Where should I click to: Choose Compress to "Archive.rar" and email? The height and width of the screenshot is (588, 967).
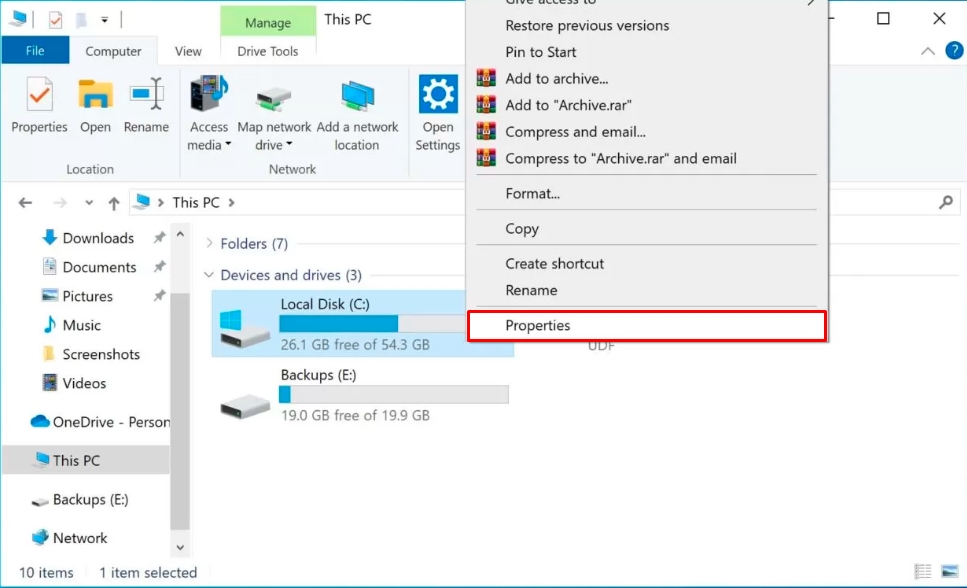pyautogui.click(x=647, y=158)
